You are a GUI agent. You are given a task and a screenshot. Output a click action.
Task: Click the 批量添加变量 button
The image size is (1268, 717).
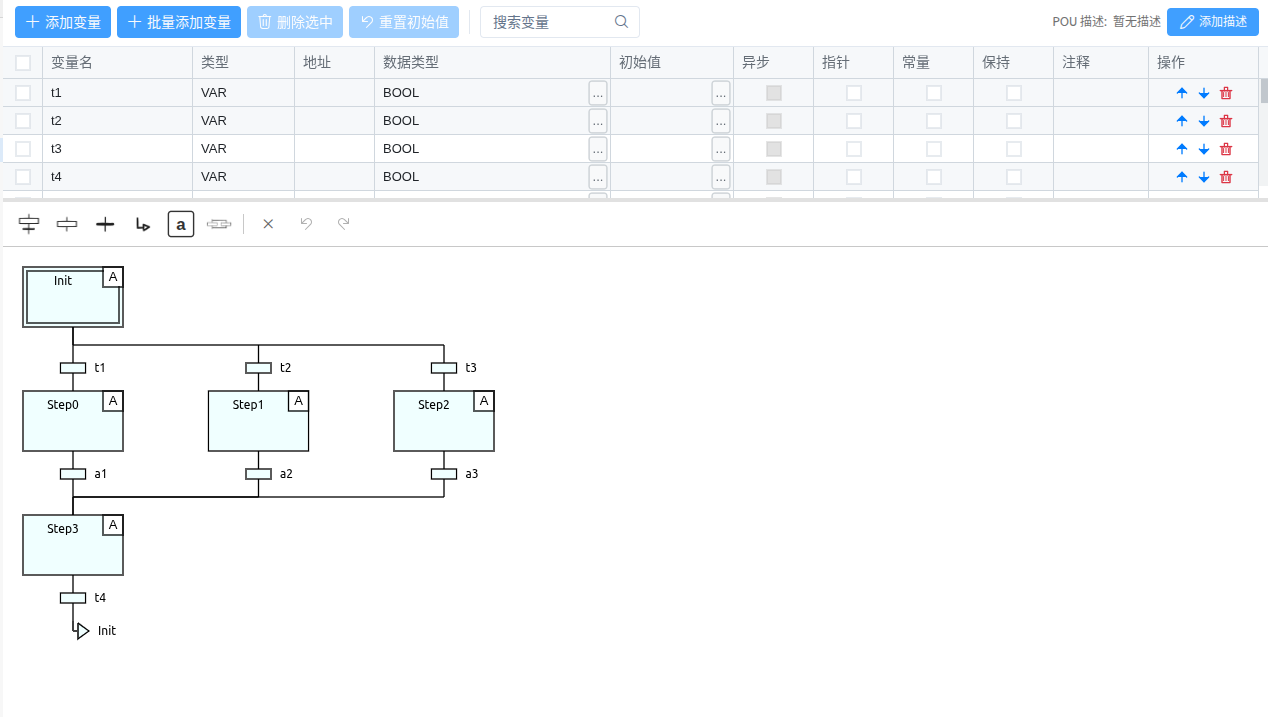[179, 22]
